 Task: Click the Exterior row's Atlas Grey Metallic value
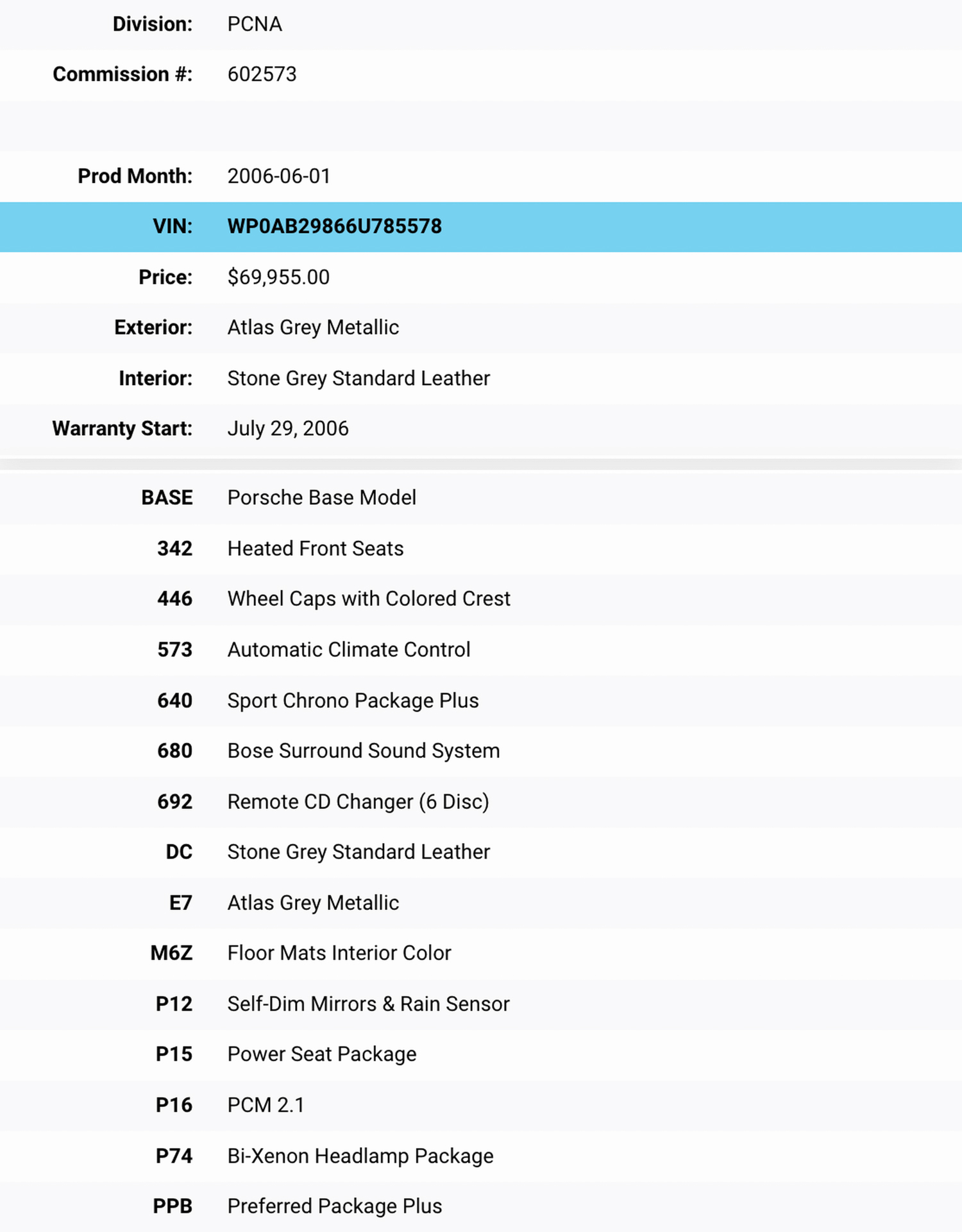pos(313,327)
